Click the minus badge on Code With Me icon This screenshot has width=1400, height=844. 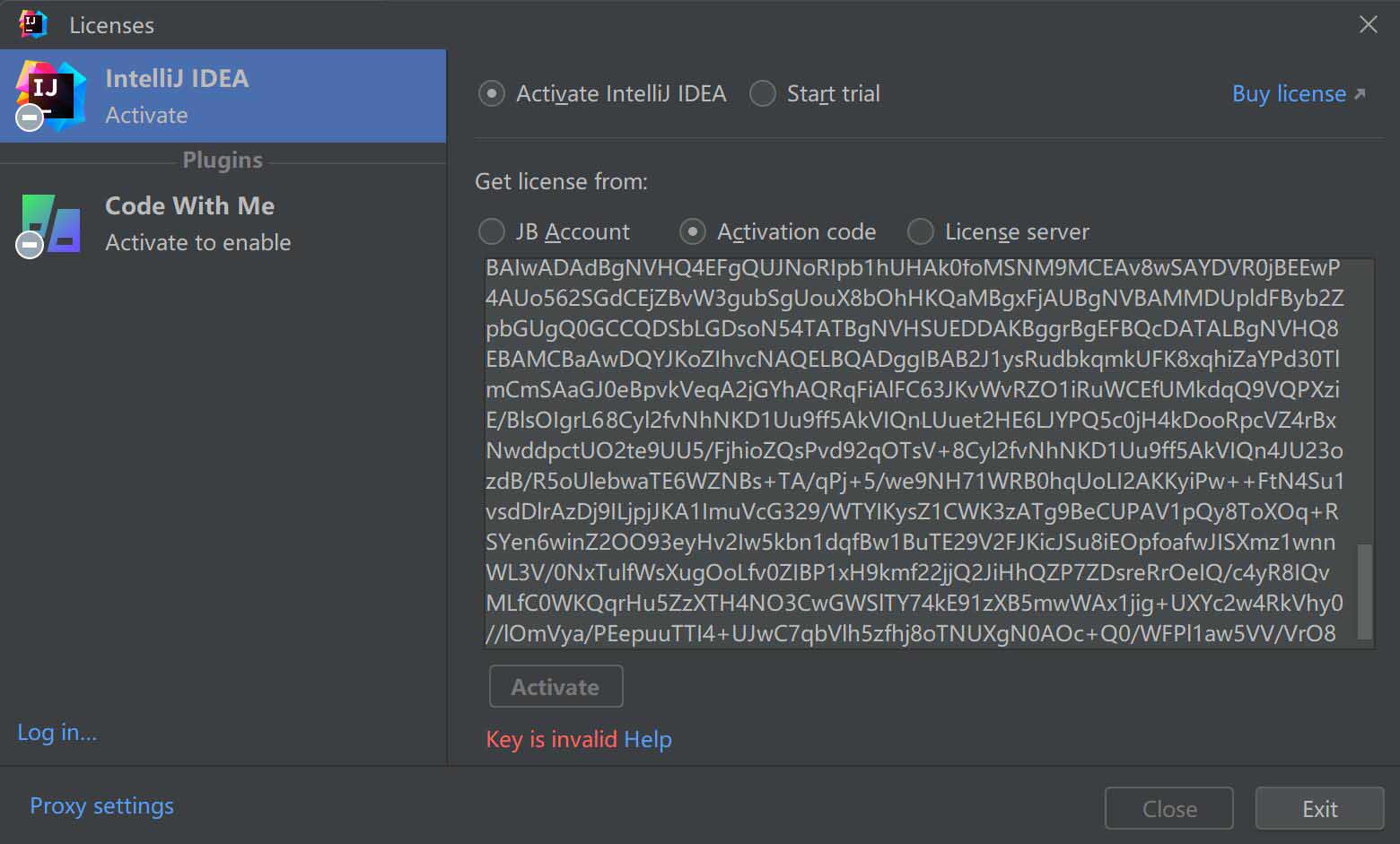[30, 244]
